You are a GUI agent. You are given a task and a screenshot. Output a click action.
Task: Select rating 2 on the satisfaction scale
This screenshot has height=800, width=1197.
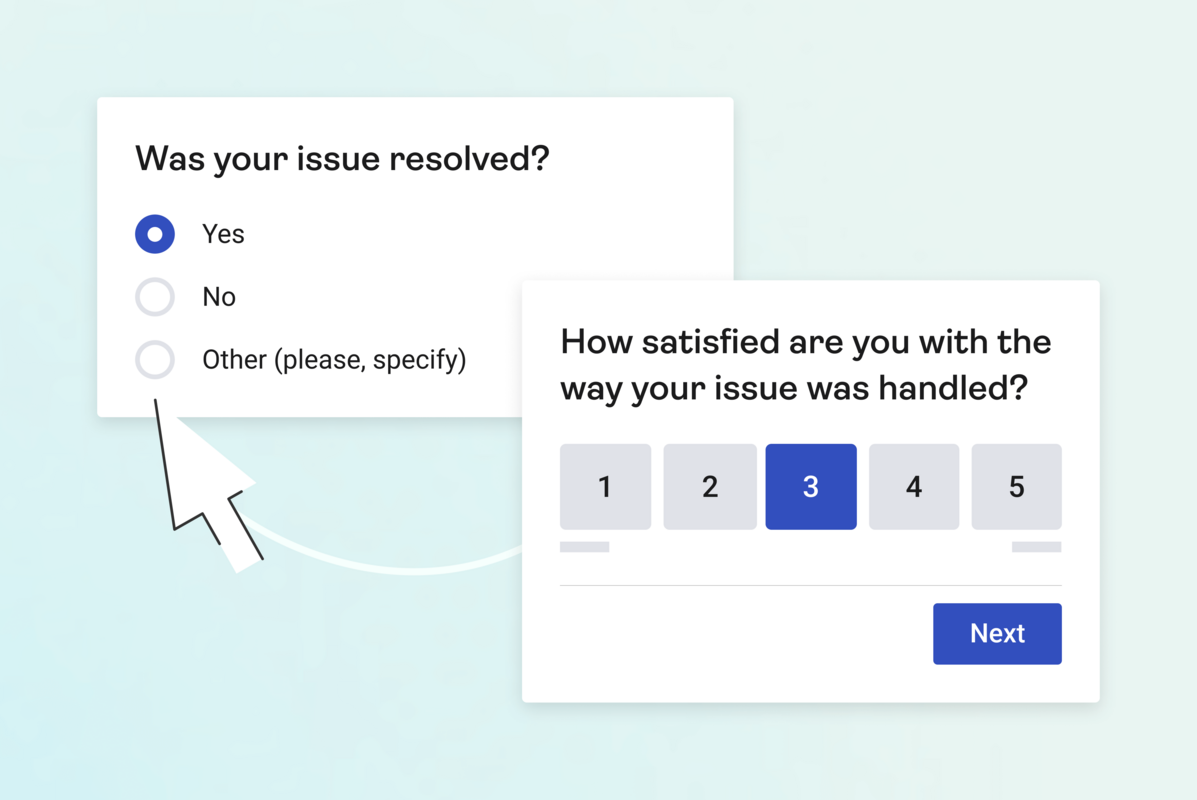point(710,487)
